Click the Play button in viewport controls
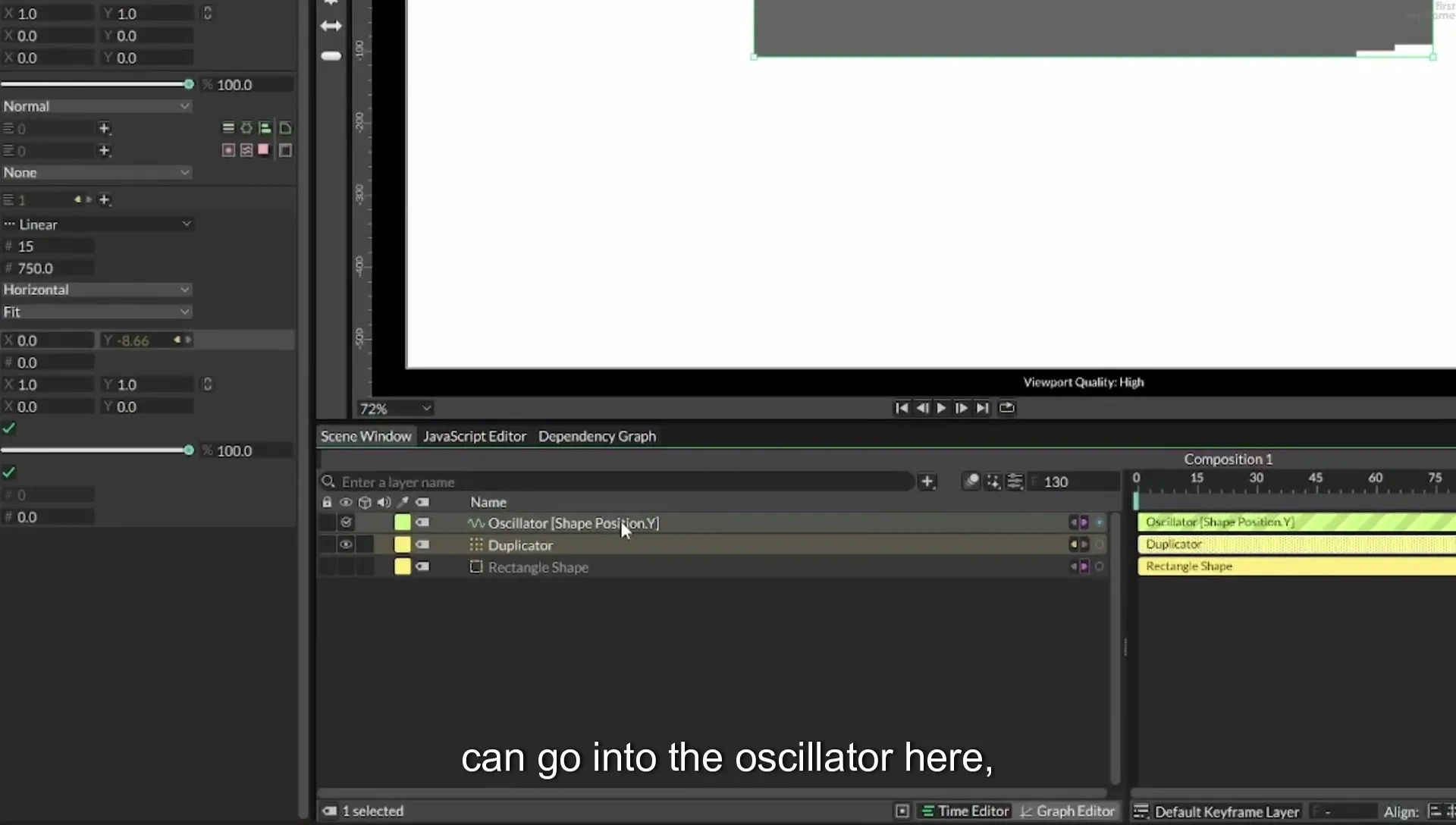Image resolution: width=1456 pixels, height=825 pixels. pyautogui.click(x=941, y=408)
